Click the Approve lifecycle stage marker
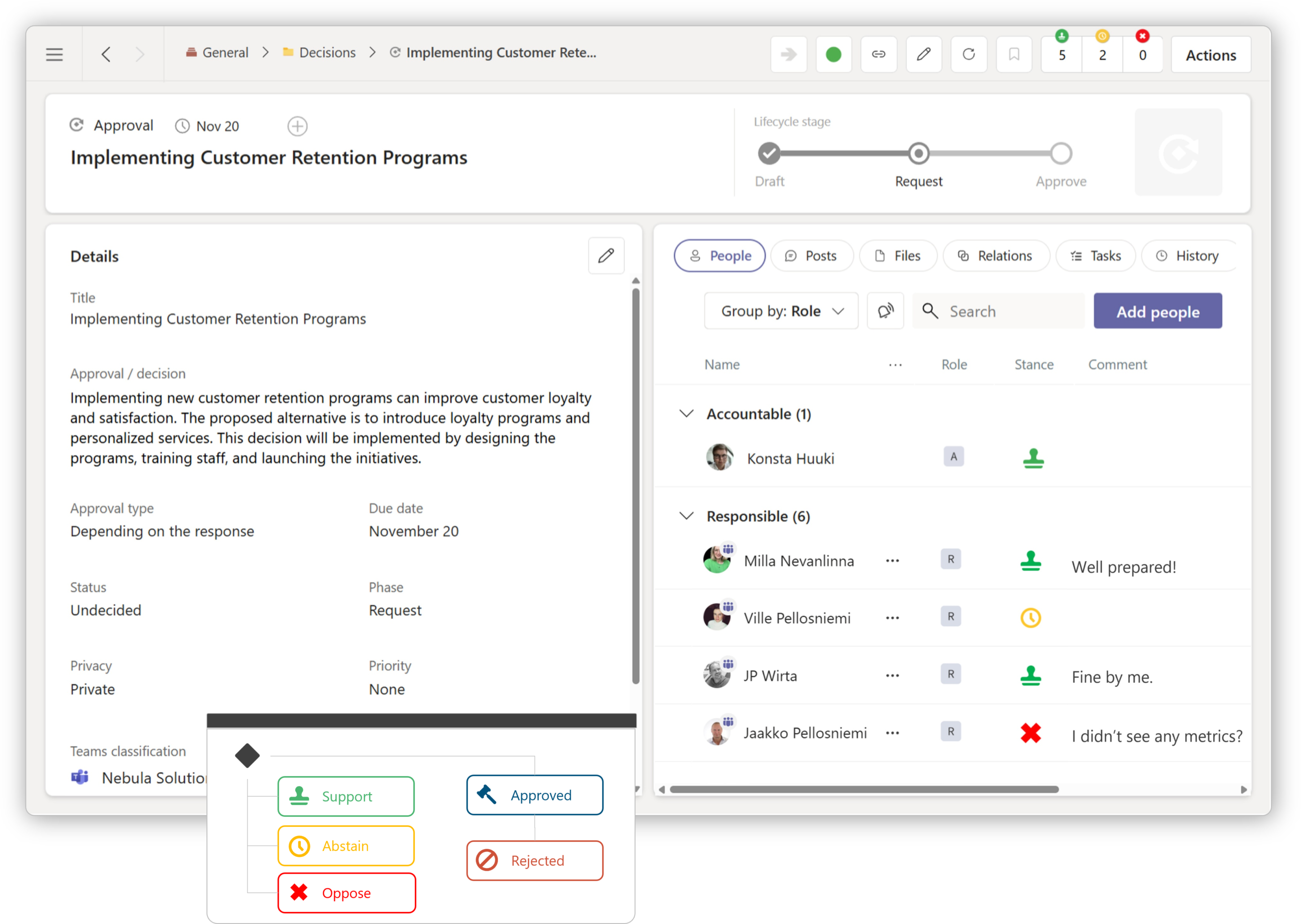 (1061, 153)
